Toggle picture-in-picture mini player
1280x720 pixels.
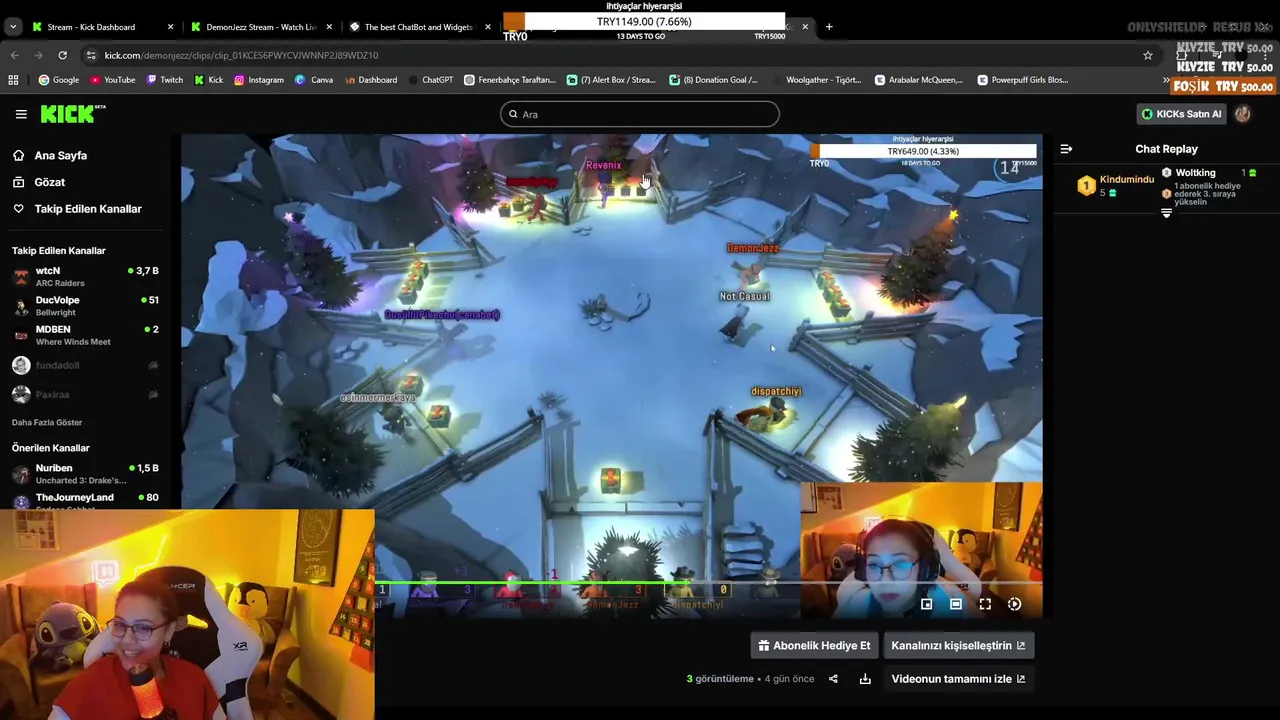(926, 604)
